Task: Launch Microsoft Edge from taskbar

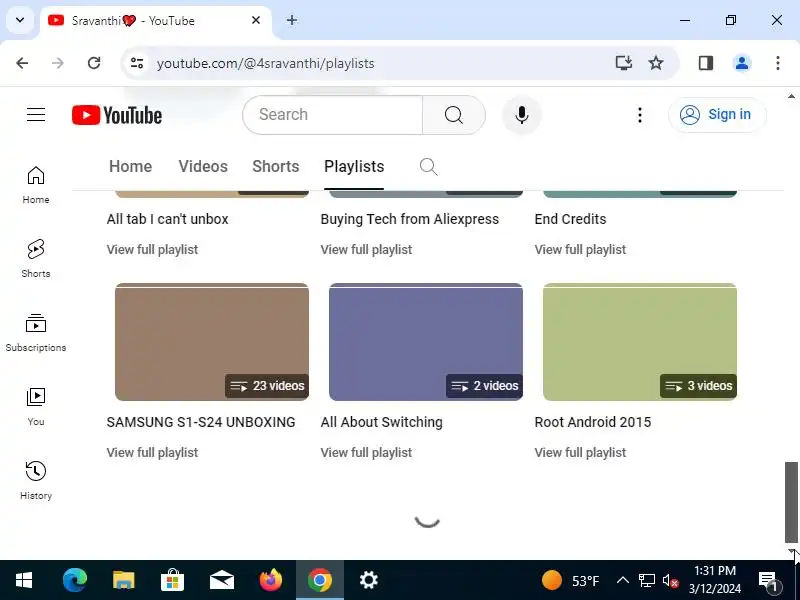Action: (x=74, y=580)
